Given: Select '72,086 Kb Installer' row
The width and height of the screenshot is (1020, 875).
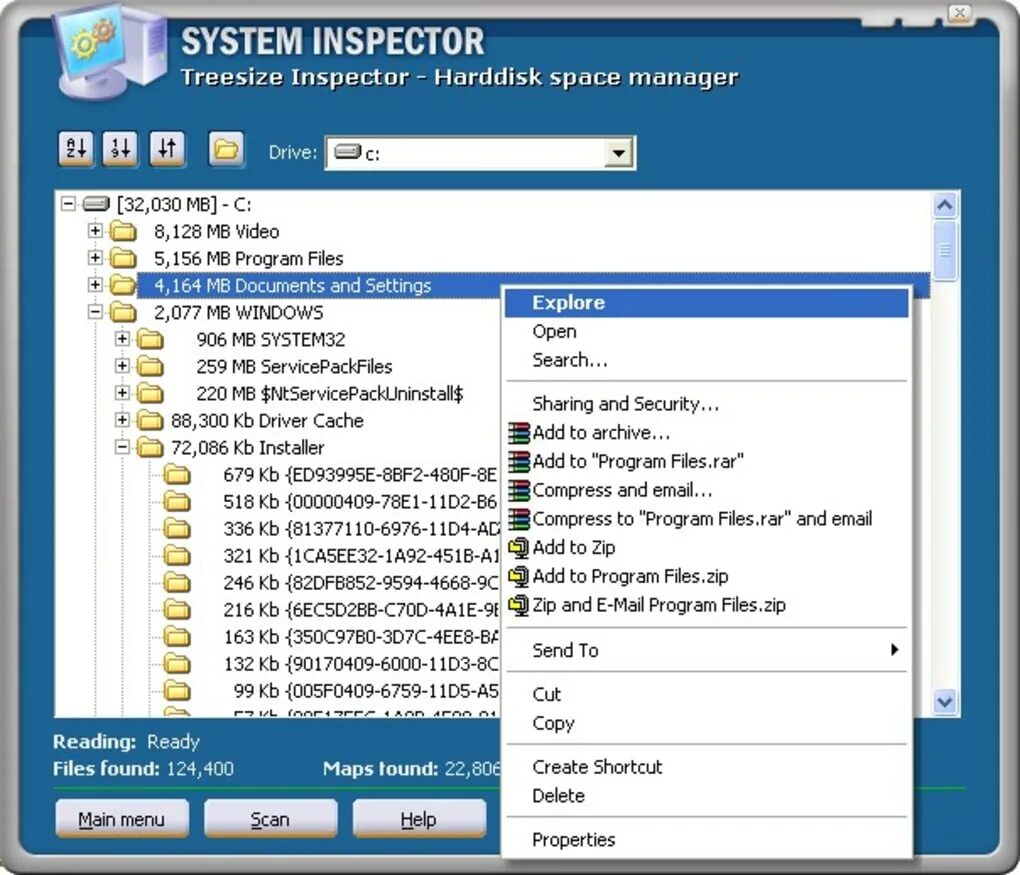Looking at the screenshot, I should [x=247, y=448].
